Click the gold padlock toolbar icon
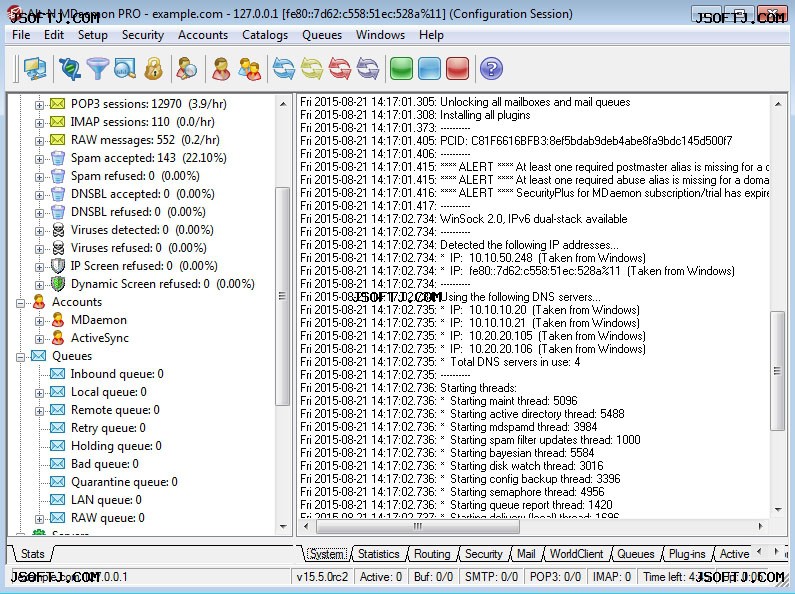The height and width of the screenshot is (594, 795). click(x=153, y=69)
